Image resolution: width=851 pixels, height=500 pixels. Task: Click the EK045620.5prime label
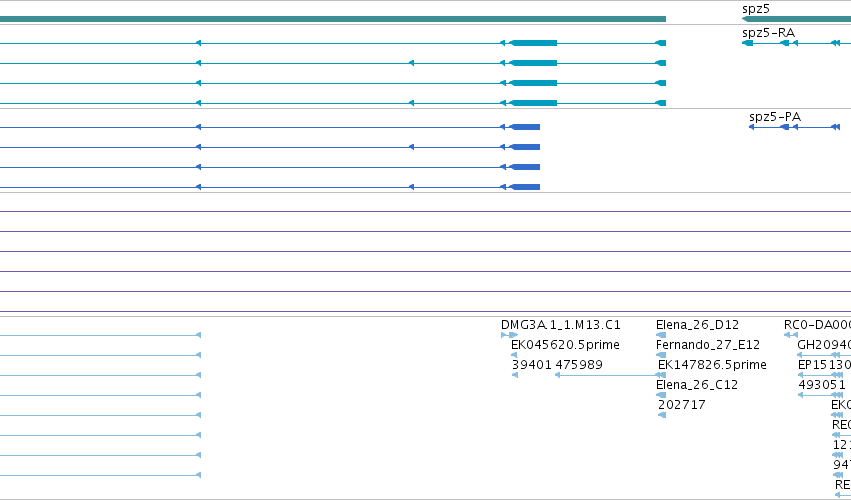click(x=565, y=345)
